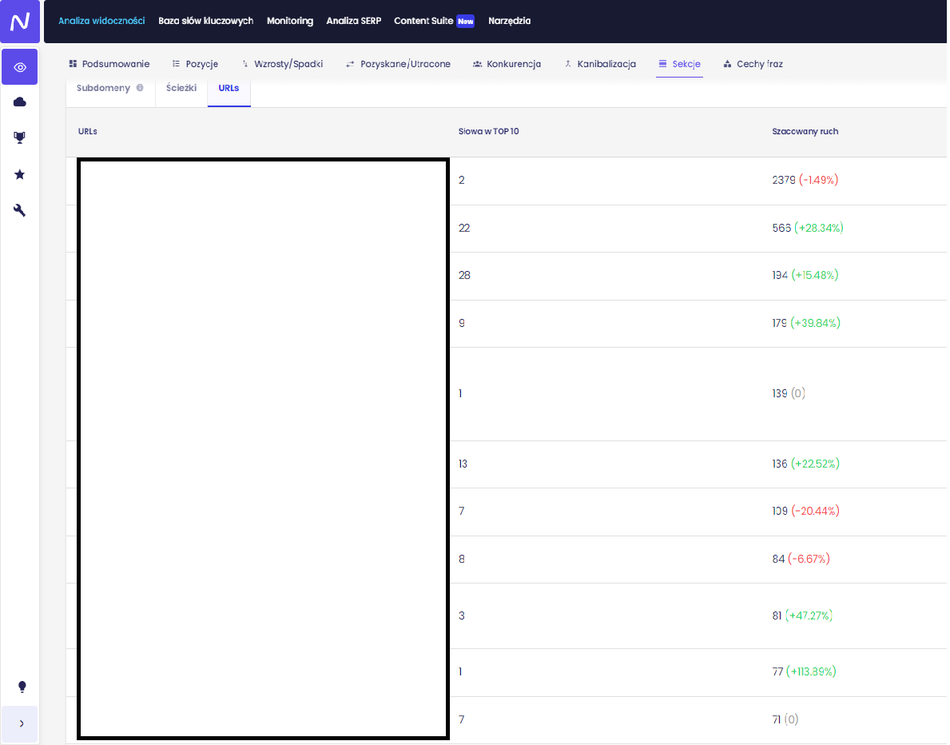This screenshot has width=950, height=745.
Task: Open the wrench tools sidebar icon
Action: click(20, 210)
